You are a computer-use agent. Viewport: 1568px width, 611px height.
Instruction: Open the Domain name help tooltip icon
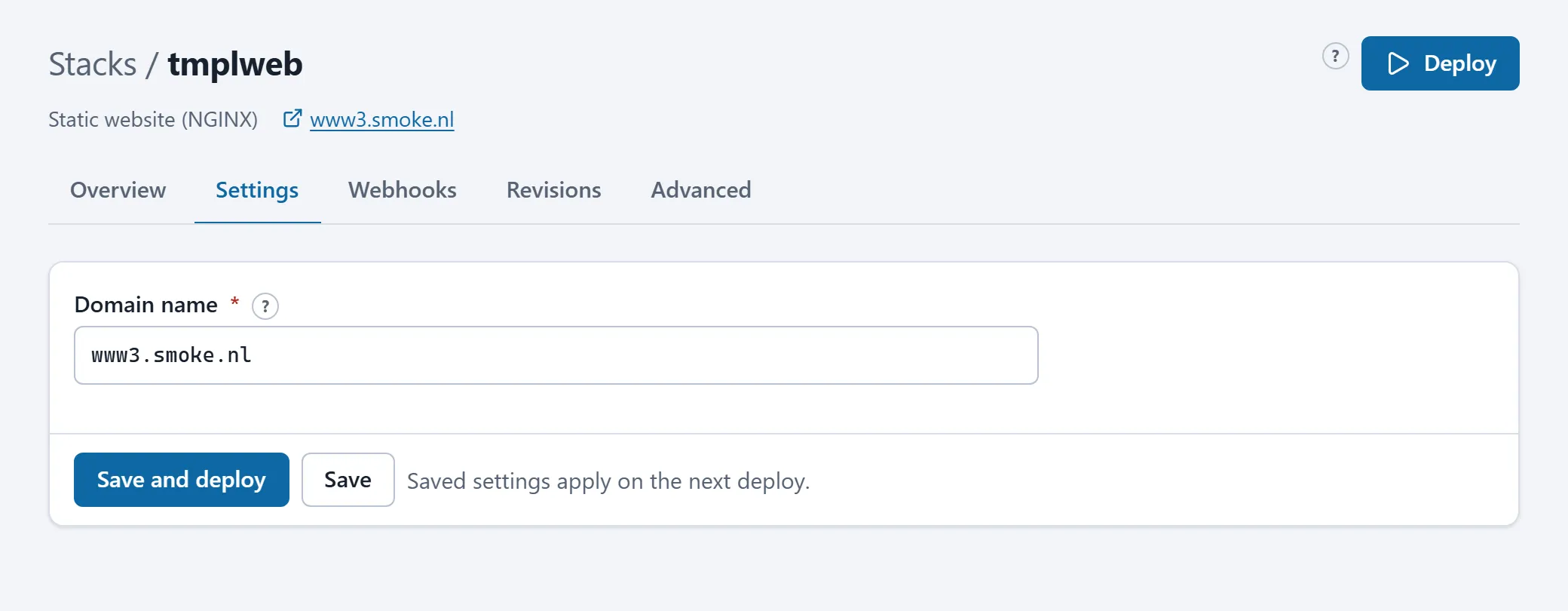[x=265, y=306]
